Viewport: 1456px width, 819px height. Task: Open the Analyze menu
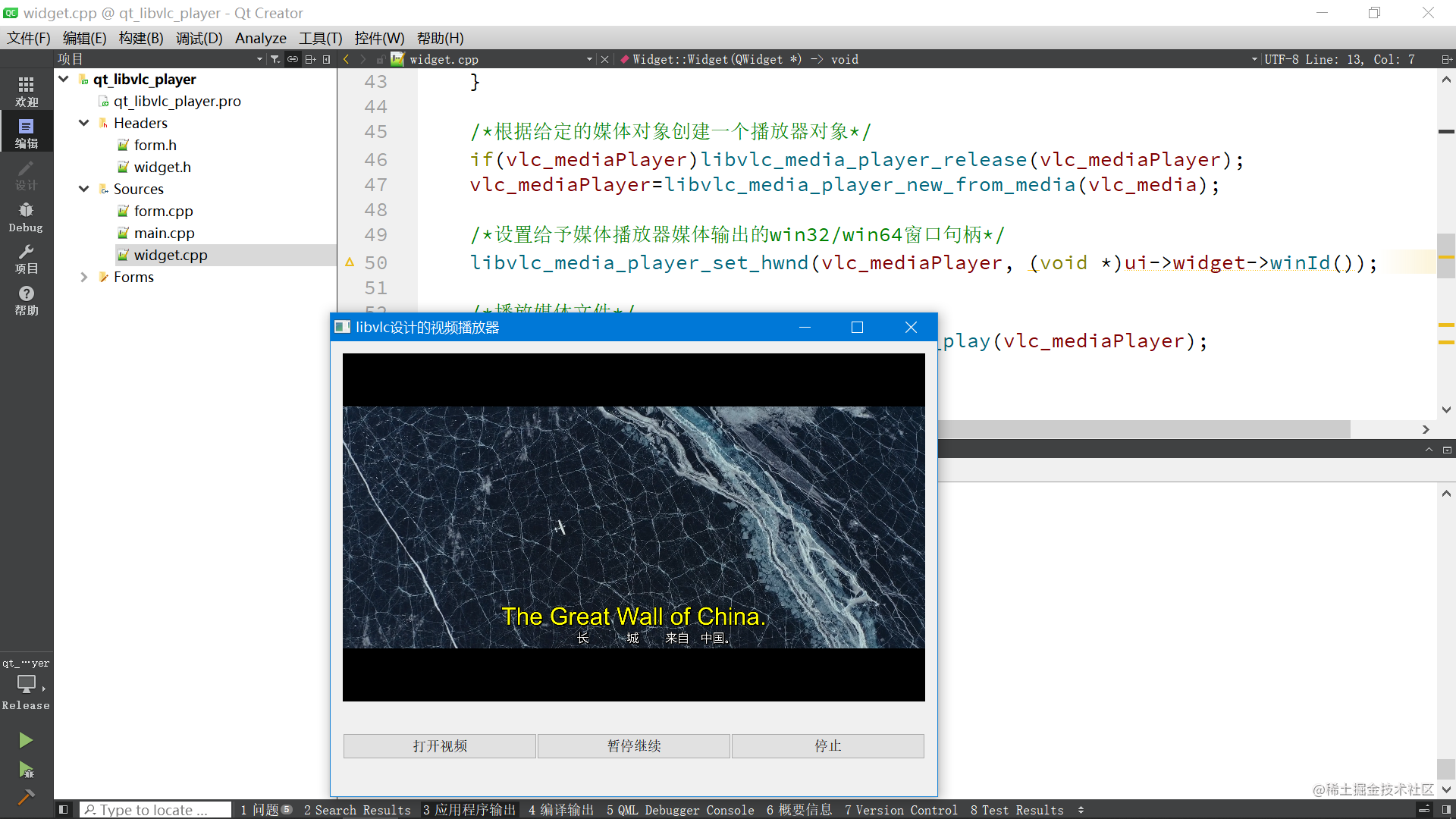click(260, 38)
